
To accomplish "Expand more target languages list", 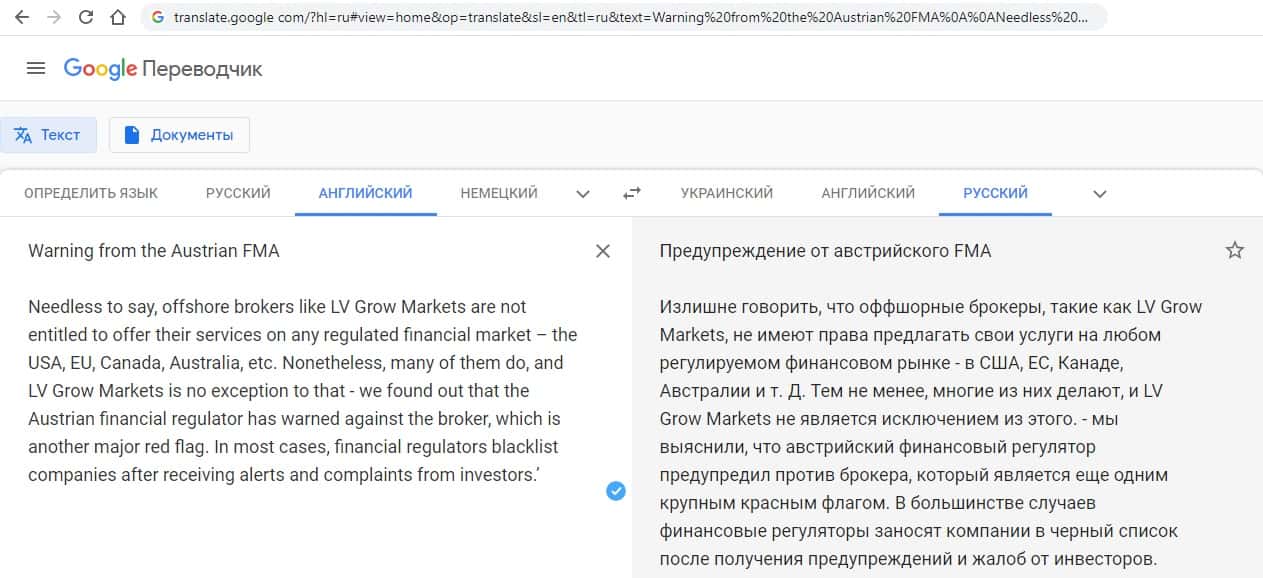I will click(1100, 193).
